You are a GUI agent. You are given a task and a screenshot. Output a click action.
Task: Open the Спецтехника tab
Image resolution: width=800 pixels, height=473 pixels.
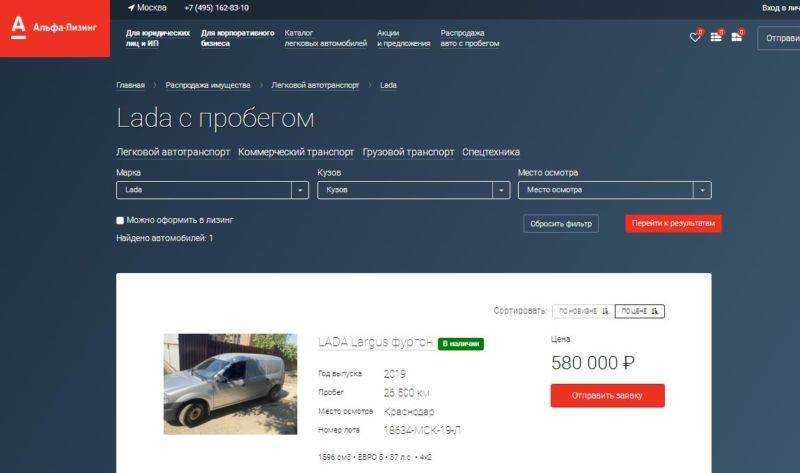tap(491, 152)
